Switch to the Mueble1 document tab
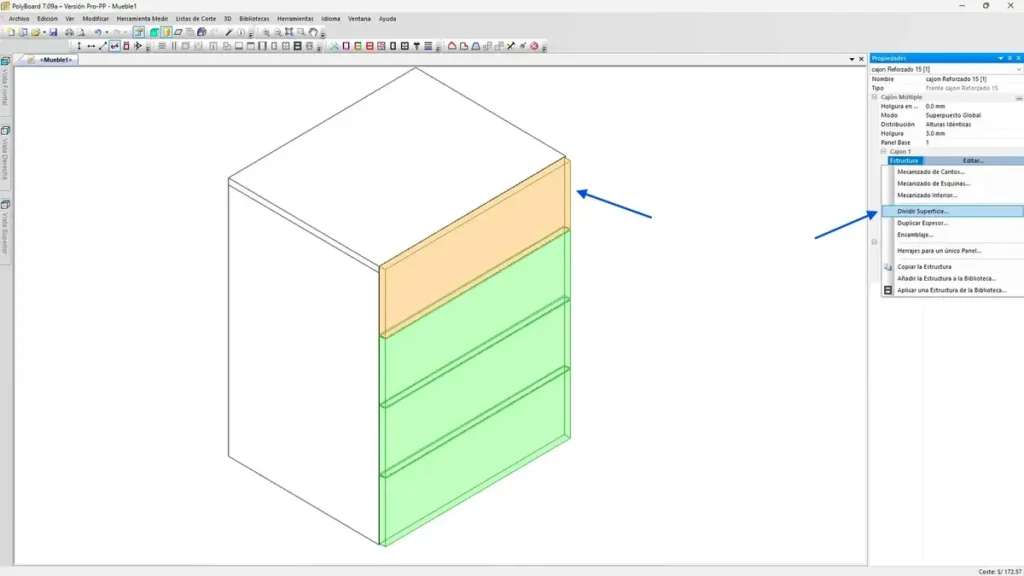 point(54,60)
